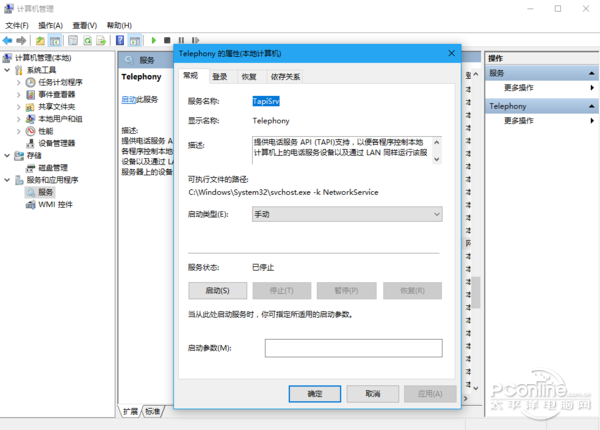Select 任务计划程序 in tree
The image size is (600, 430).
[x=60, y=82]
